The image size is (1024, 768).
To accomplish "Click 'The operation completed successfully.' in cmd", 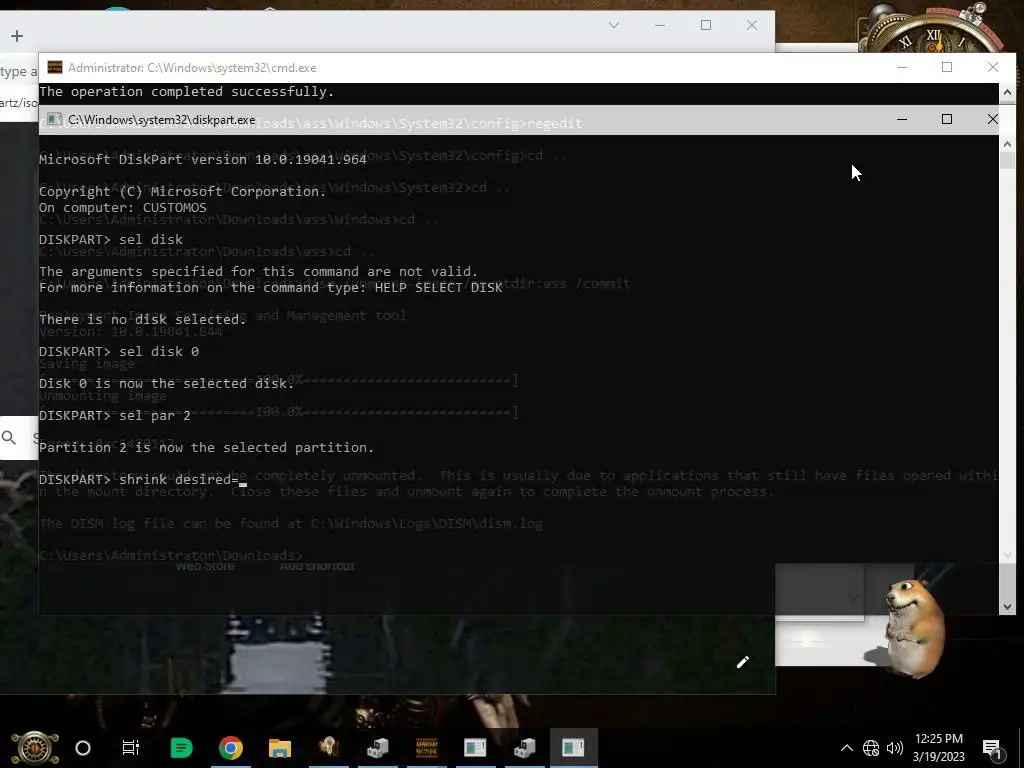I will click(187, 91).
